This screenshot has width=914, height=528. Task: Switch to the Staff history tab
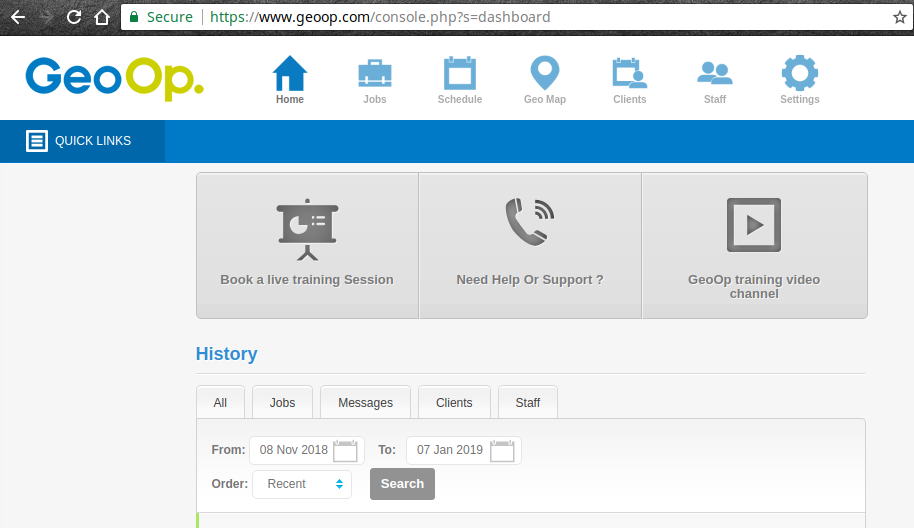pyautogui.click(x=528, y=403)
